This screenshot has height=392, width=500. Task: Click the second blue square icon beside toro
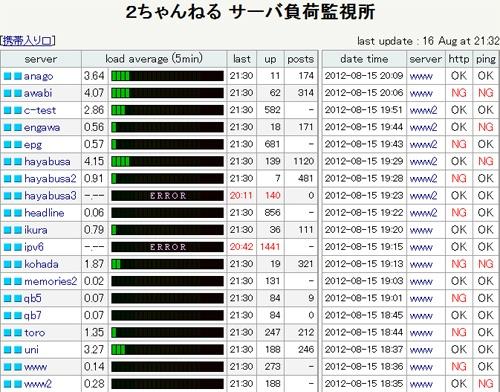click(x=18, y=333)
